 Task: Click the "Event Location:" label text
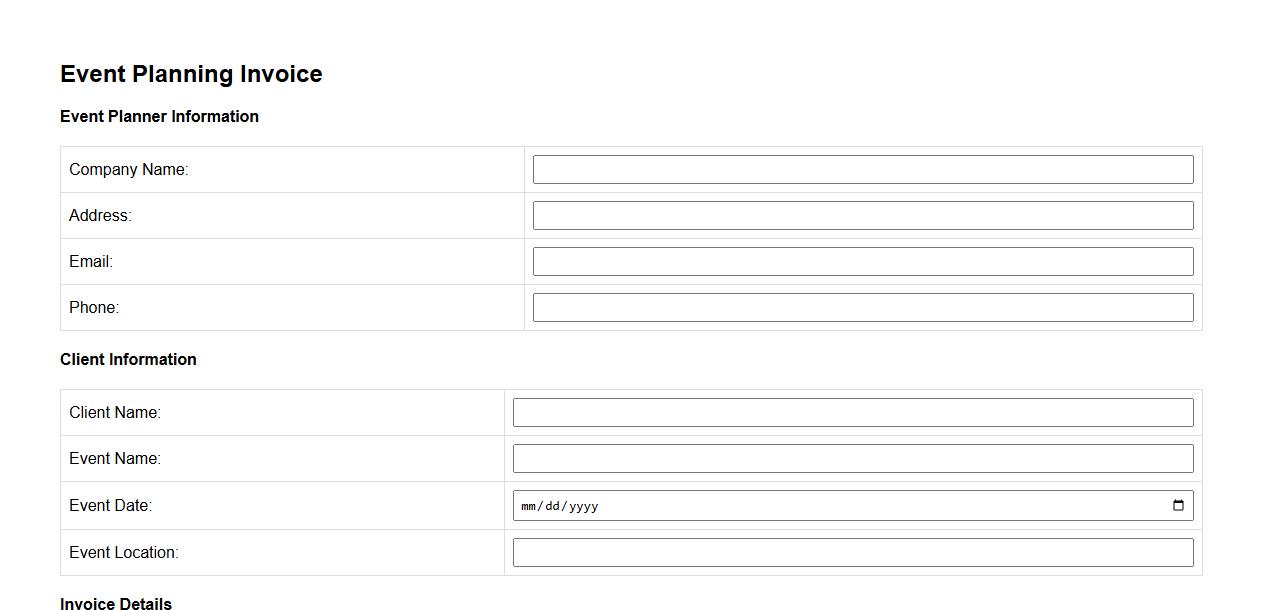tap(123, 553)
